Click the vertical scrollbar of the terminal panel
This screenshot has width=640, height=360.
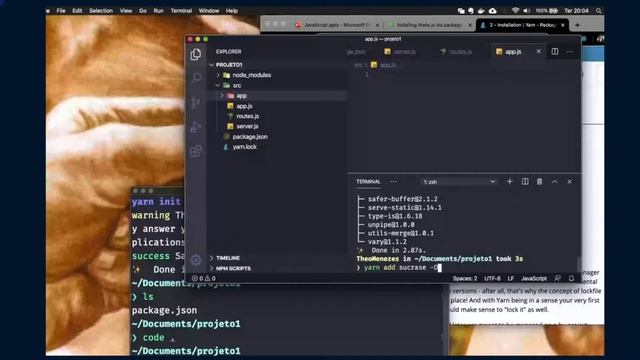point(578,263)
